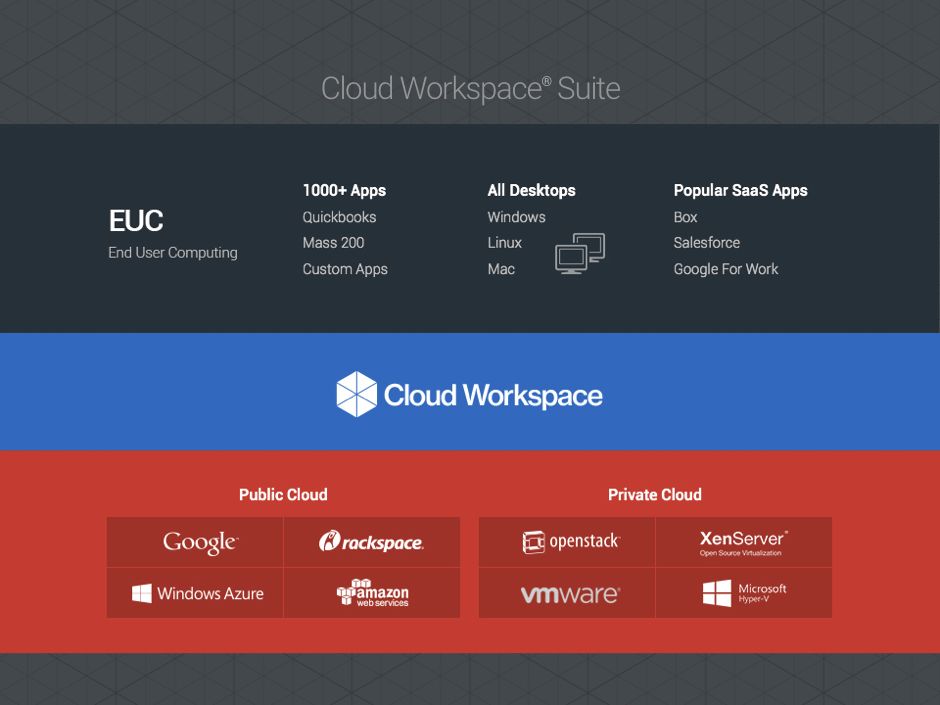Click the desktop monitors icon
Screen dimensions: 940x705
pyautogui.click(x=580, y=254)
